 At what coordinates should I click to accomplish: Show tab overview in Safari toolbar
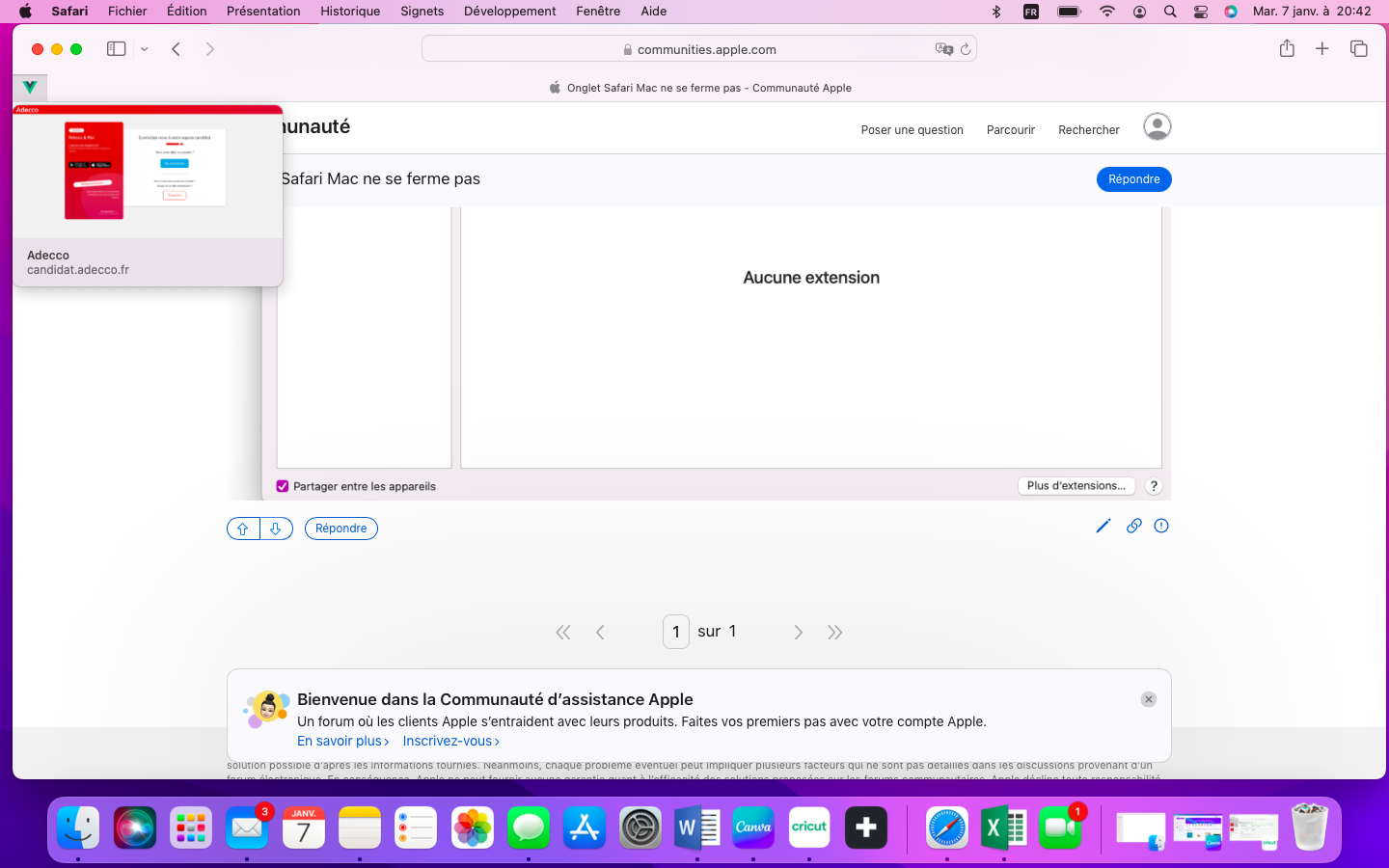[x=1358, y=49]
